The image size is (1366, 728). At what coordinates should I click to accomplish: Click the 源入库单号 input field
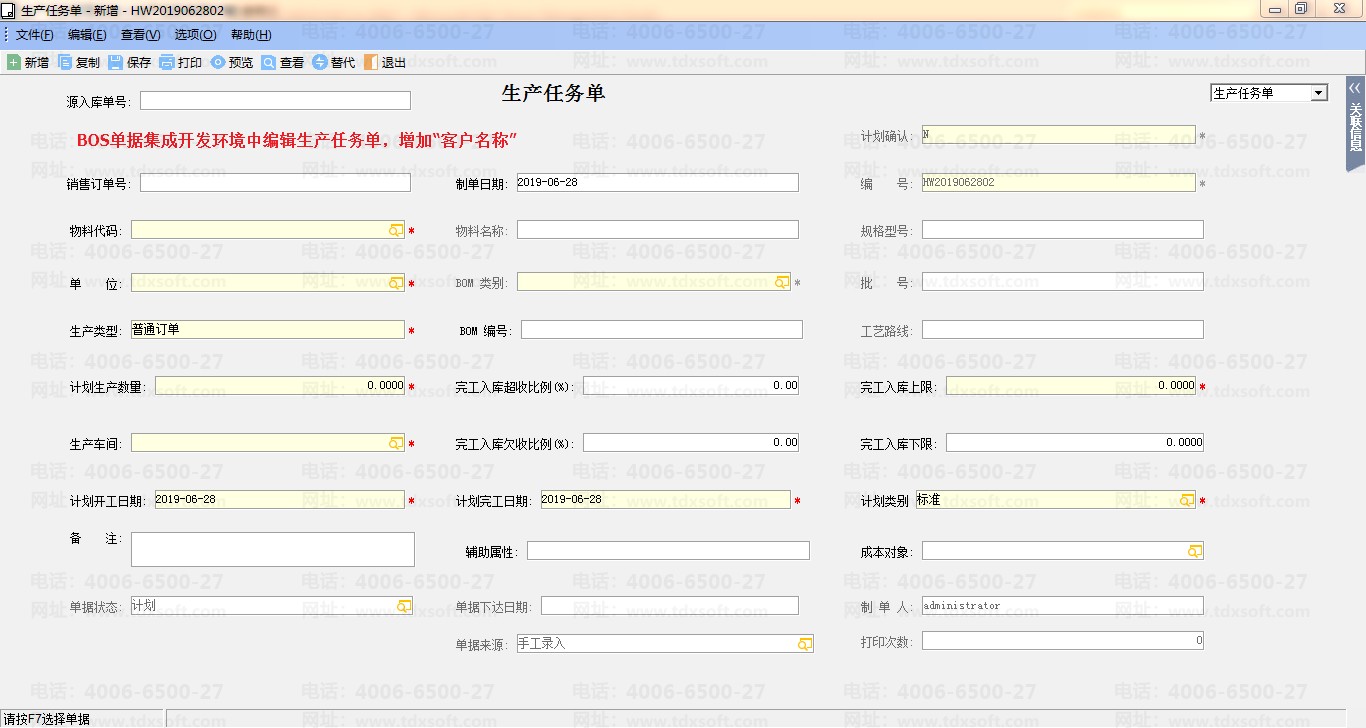[275, 101]
